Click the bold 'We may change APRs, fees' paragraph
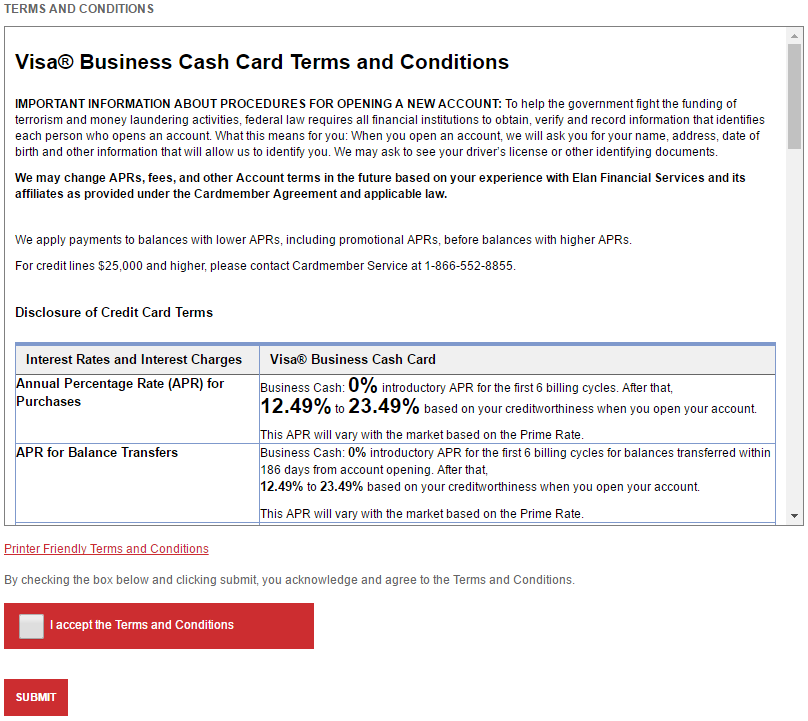The width and height of the screenshot is (808, 721). pyautogui.click(x=380, y=186)
